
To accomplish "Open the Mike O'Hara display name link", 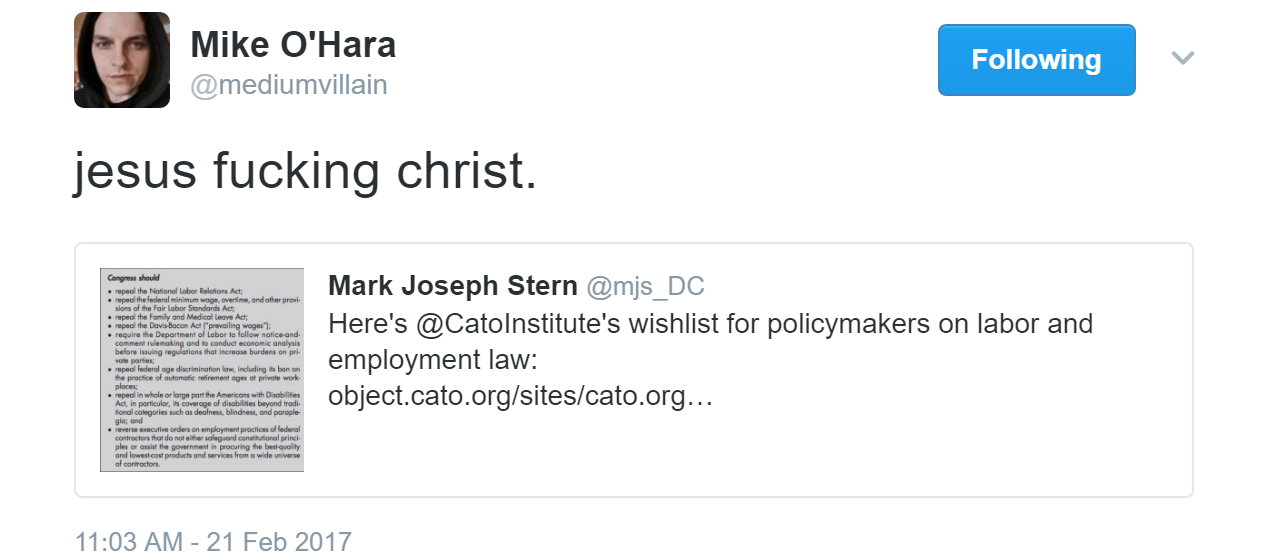I will tap(293, 45).
